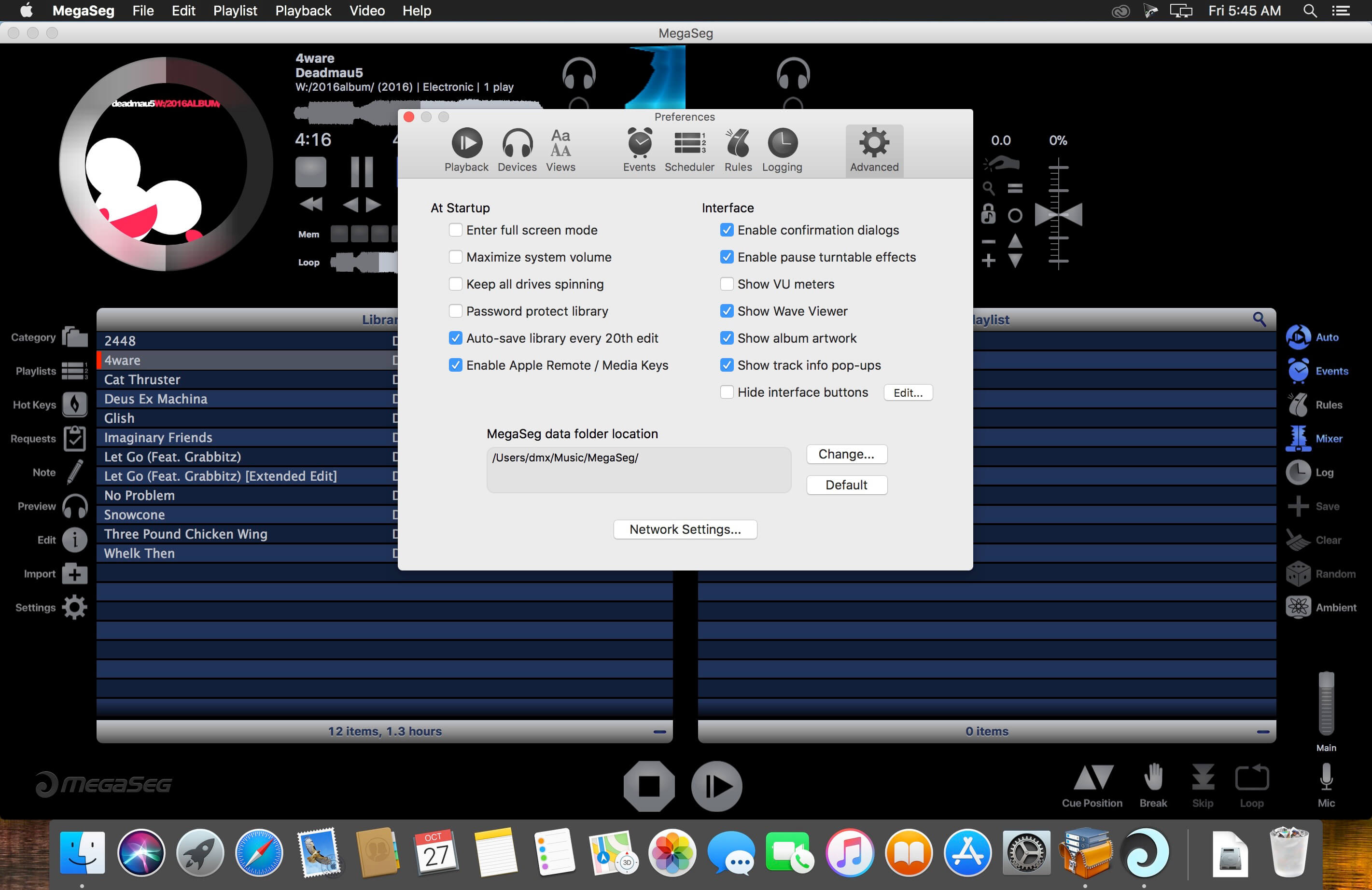Switch to the Events preferences tab
The height and width of the screenshot is (890, 1372).
click(637, 150)
